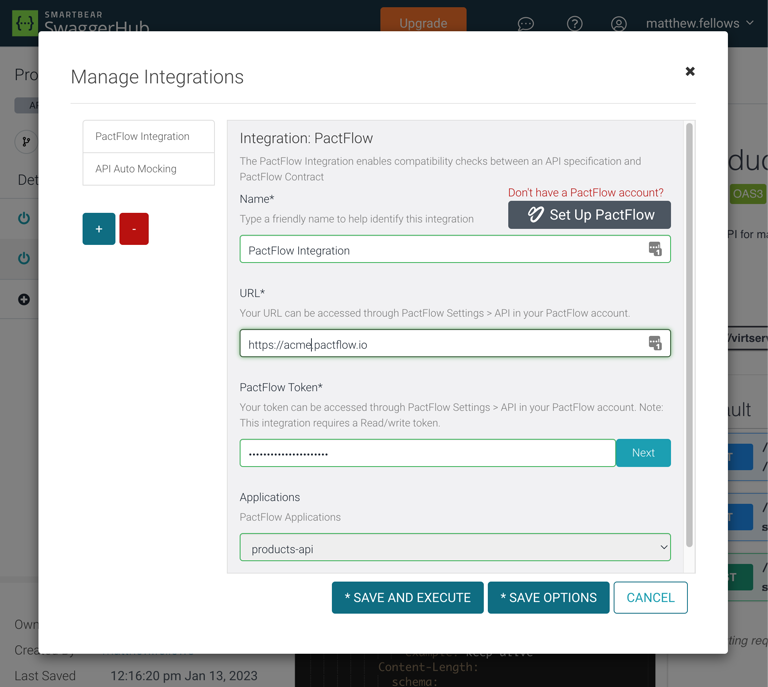
Task: Click the user profile avatar icon
Action: (619, 23)
